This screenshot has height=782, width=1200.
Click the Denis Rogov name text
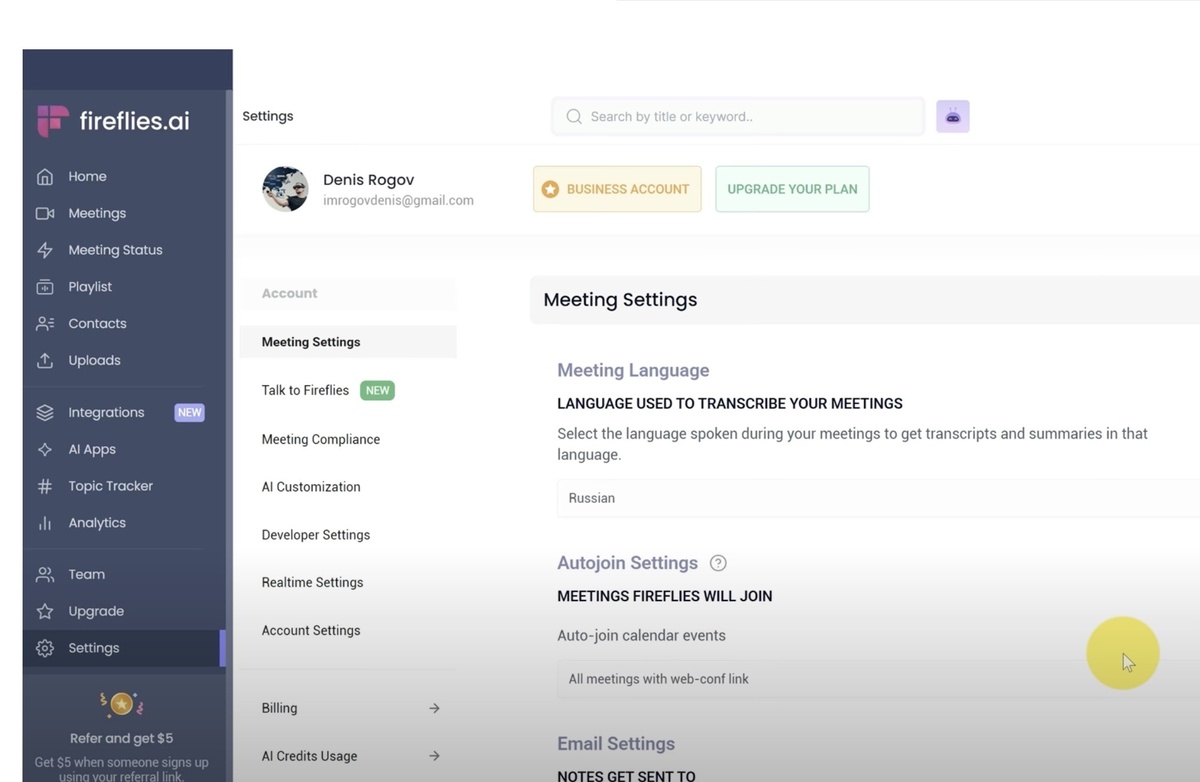[x=368, y=180]
